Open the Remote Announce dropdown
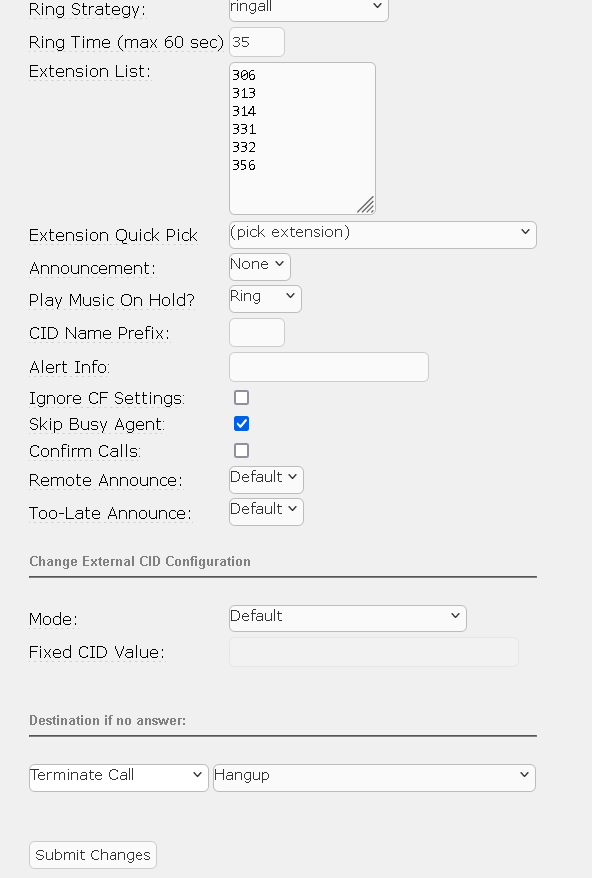The image size is (592, 878). [x=267, y=480]
